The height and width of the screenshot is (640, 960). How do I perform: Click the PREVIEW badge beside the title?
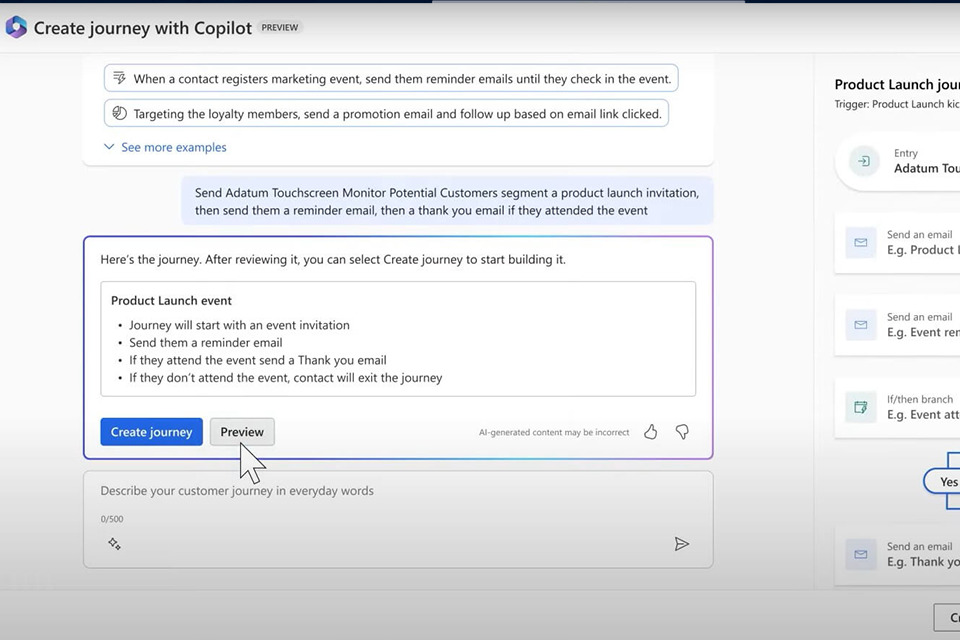[x=280, y=28]
